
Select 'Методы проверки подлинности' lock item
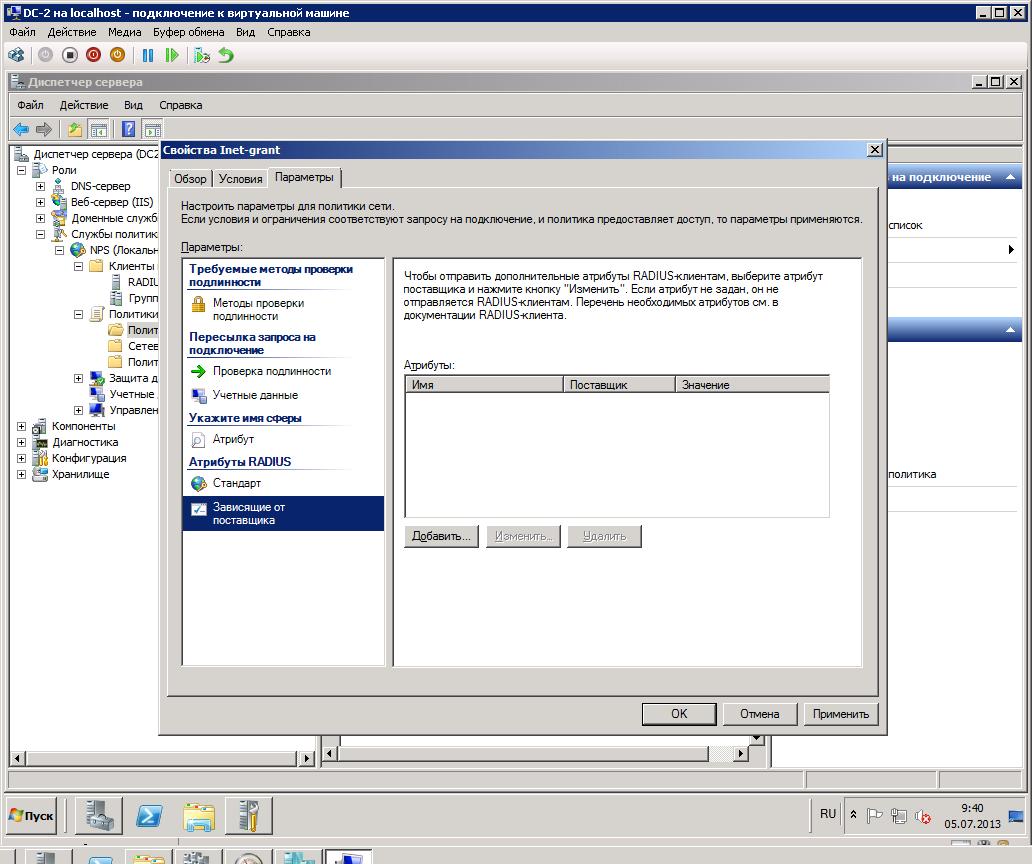click(258, 309)
